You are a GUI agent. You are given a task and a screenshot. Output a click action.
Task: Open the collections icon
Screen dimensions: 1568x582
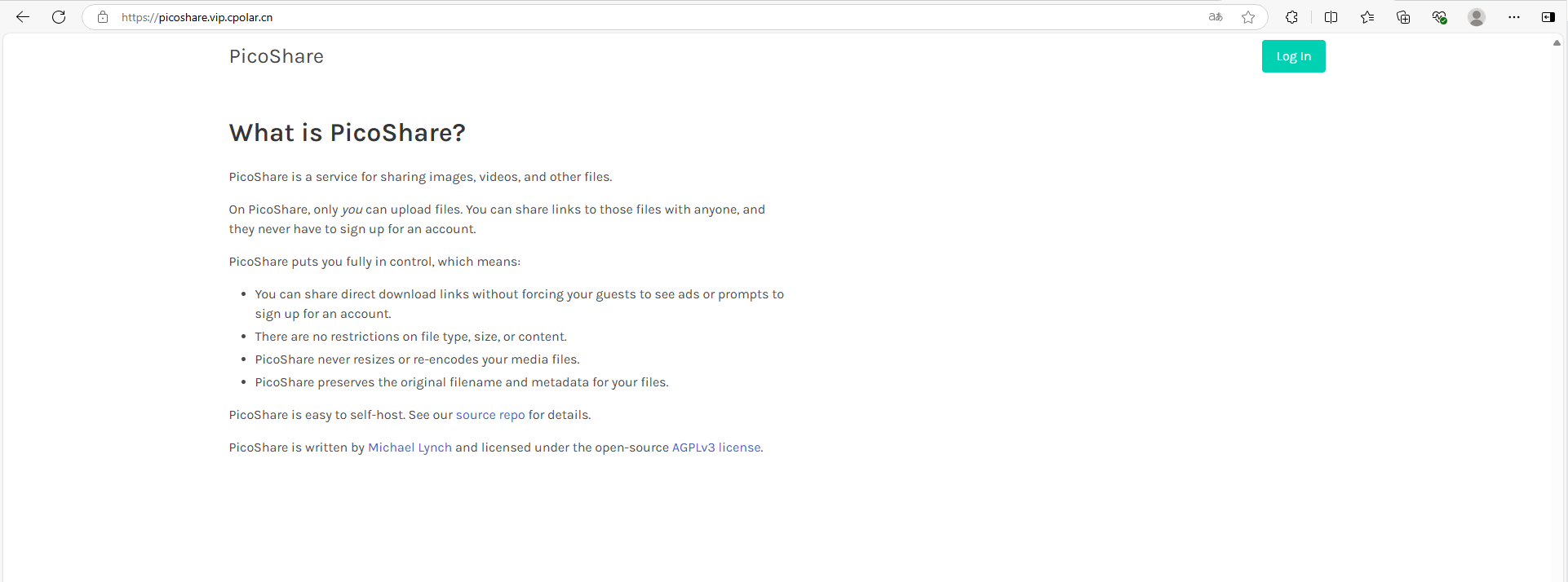point(1403,17)
